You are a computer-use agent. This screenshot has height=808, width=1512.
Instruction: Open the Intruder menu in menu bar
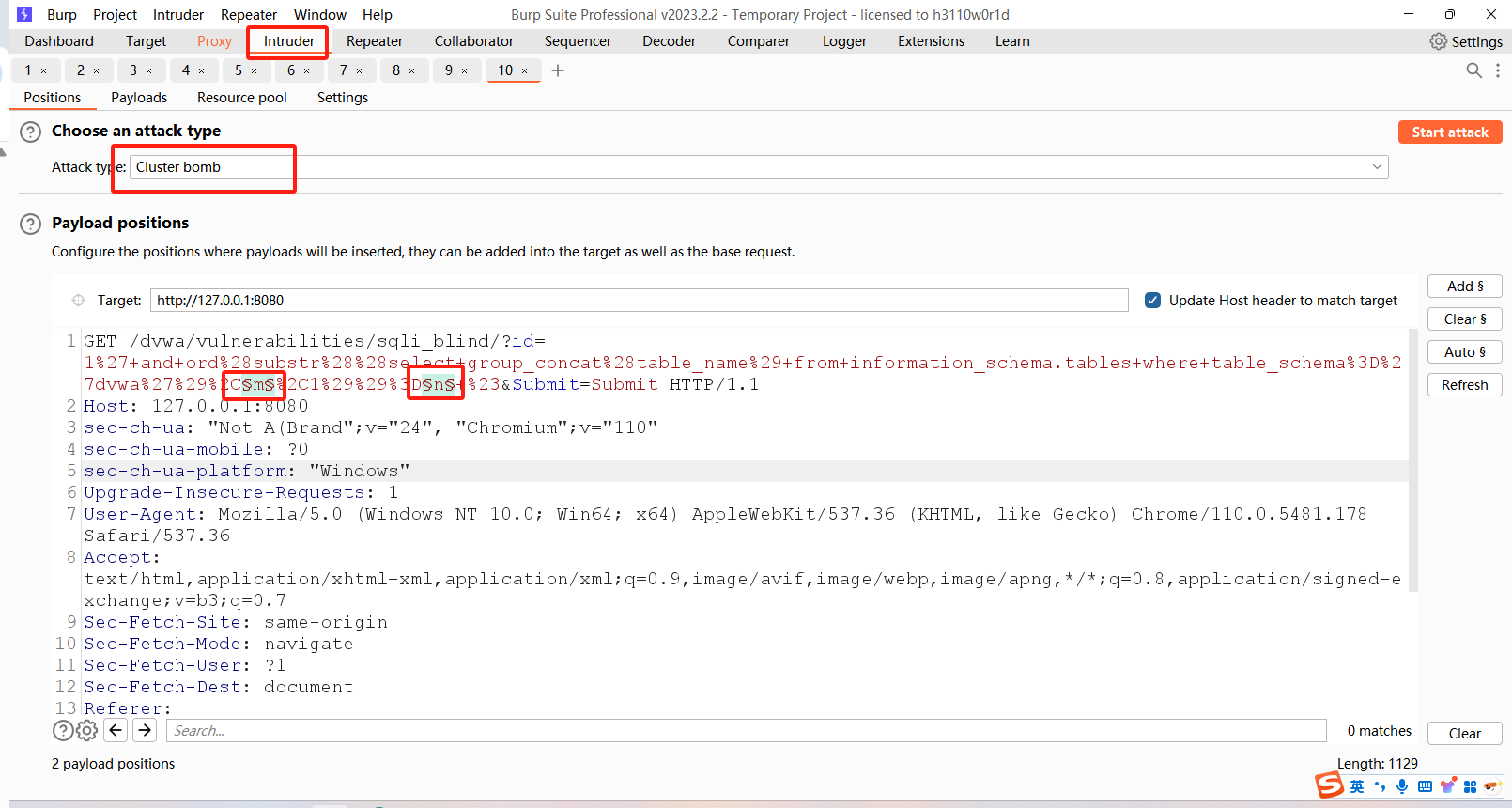tap(178, 15)
